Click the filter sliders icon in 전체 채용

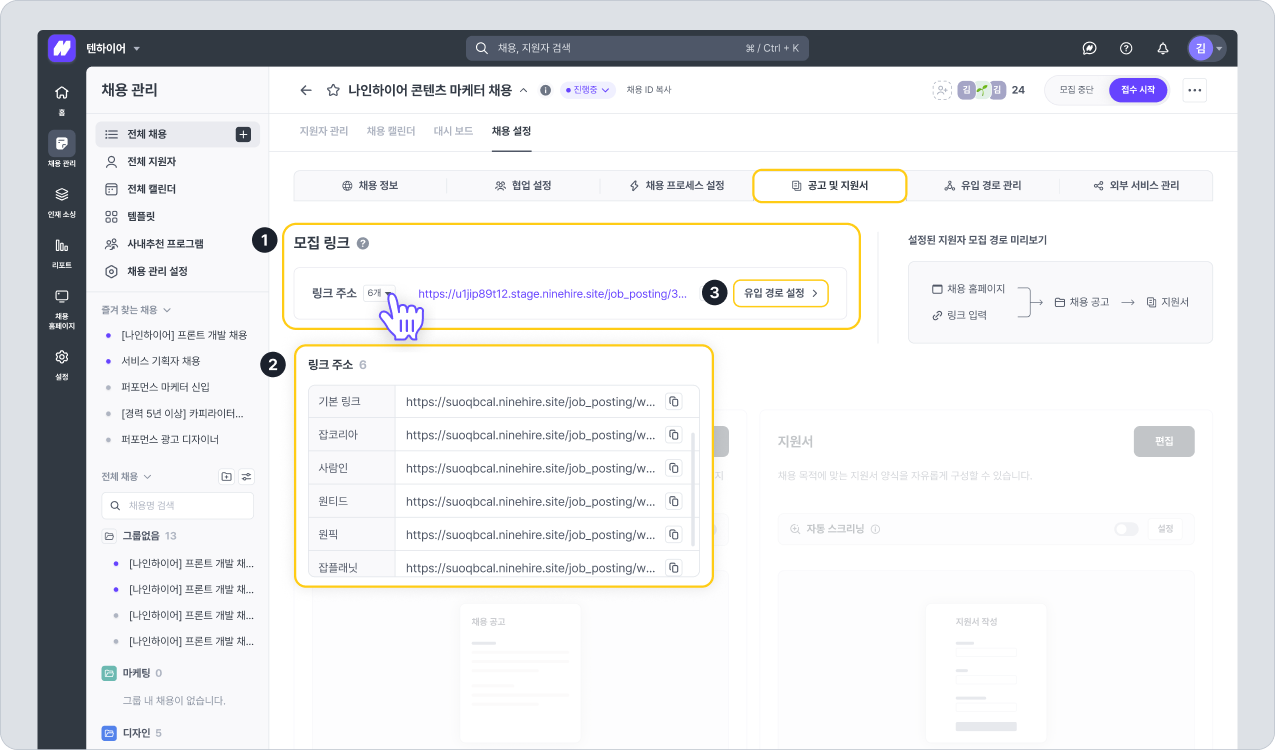247,477
